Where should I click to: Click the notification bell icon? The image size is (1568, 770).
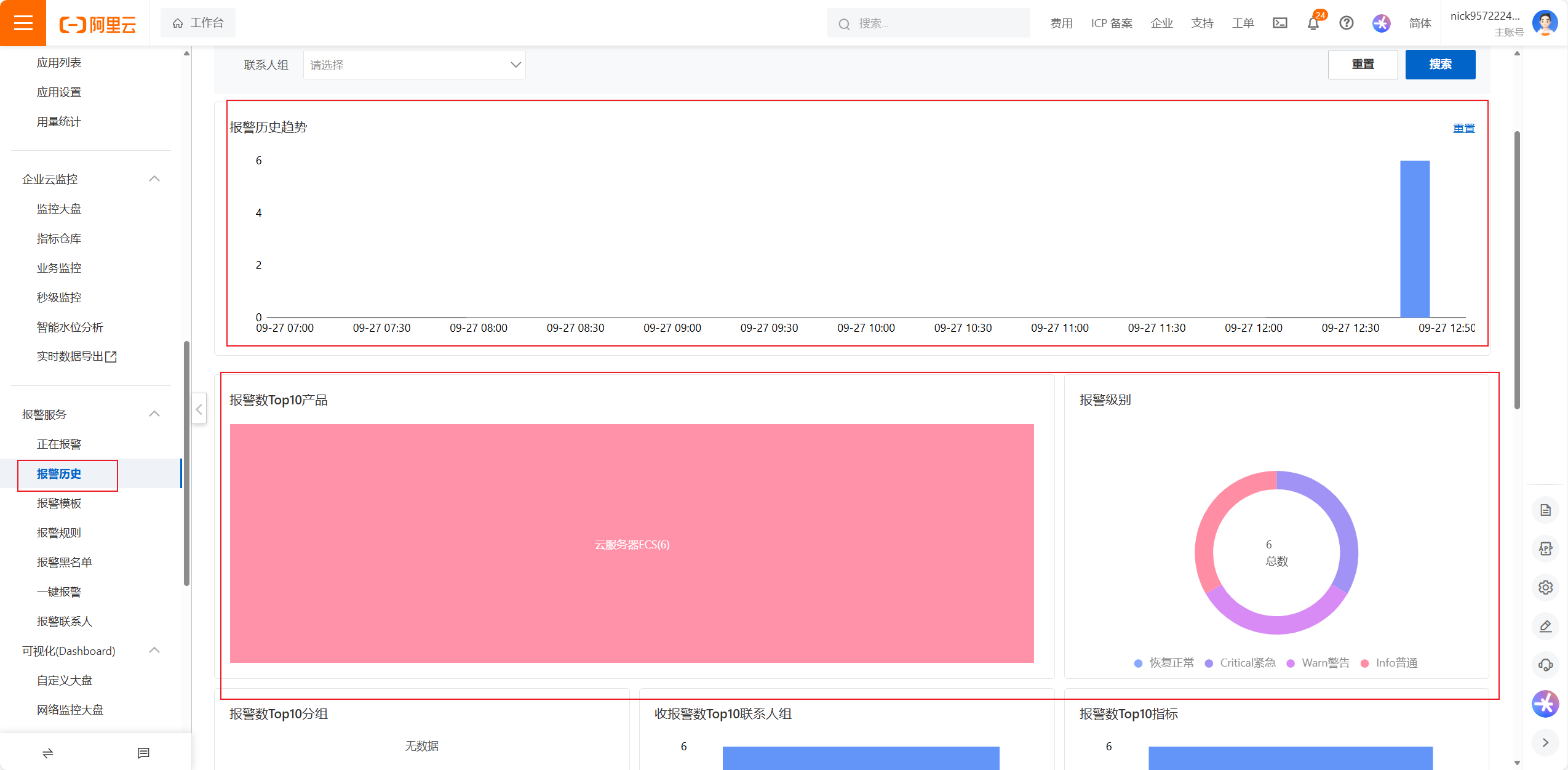pyautogui.click(x=1313, y=23)
